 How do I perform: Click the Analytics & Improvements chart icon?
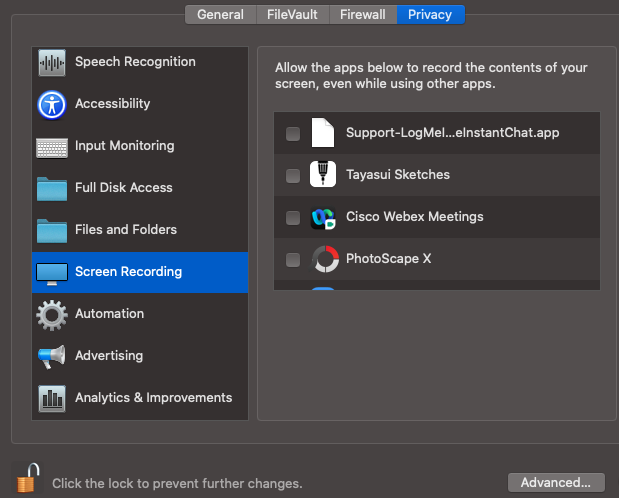pos(51,398)
